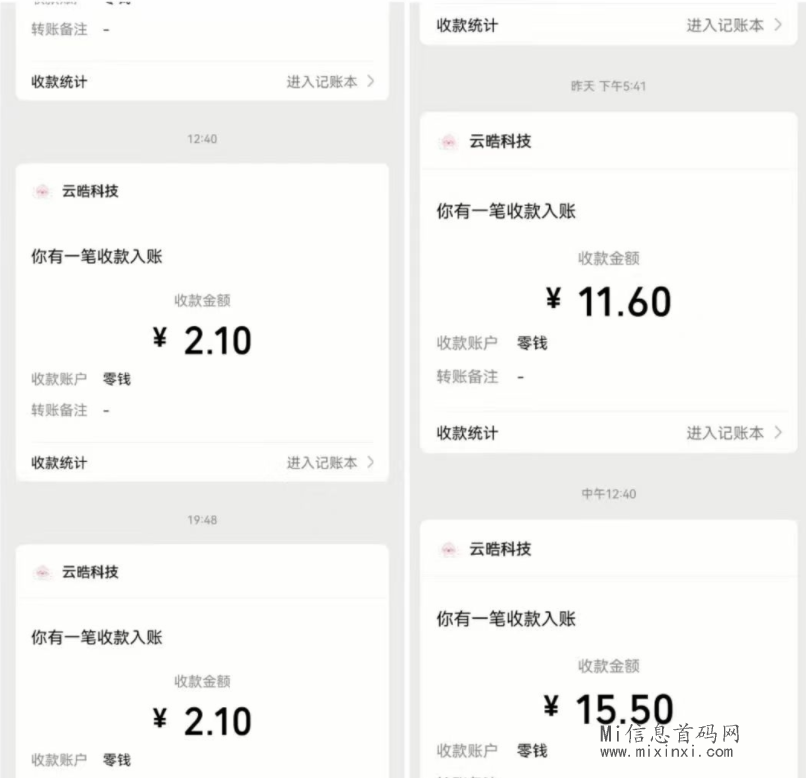Screen dimensions: 806x778
Task: Open the arrow beside 进入记账本 in 12:40 card
Action: [371, 462]
